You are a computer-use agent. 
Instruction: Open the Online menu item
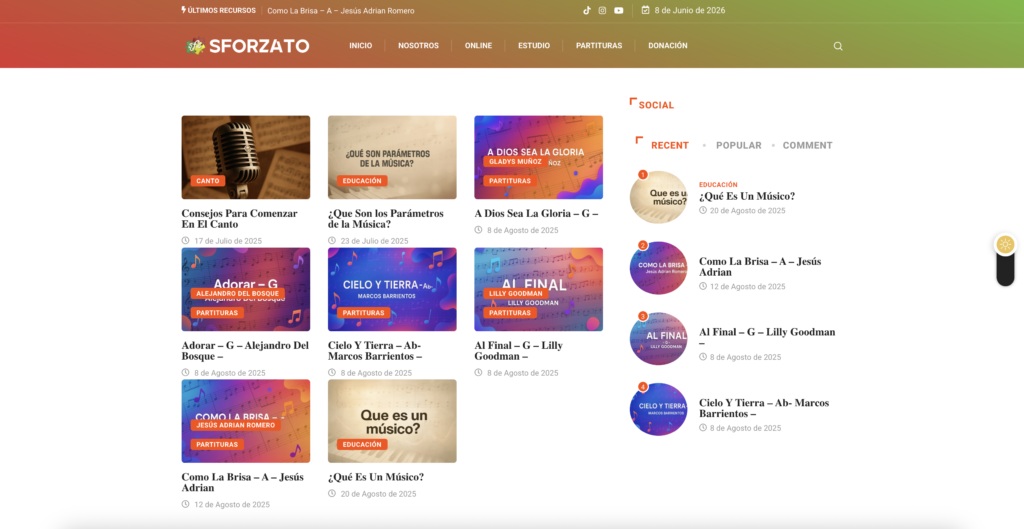click(x=478, y=46)
